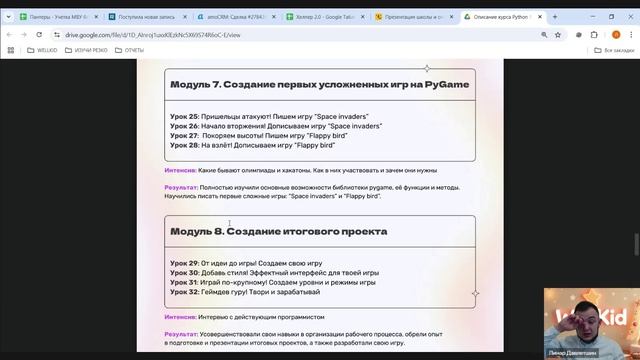Open the orange profile avatar
Screen dimensions: 640x360
[616, 35]
